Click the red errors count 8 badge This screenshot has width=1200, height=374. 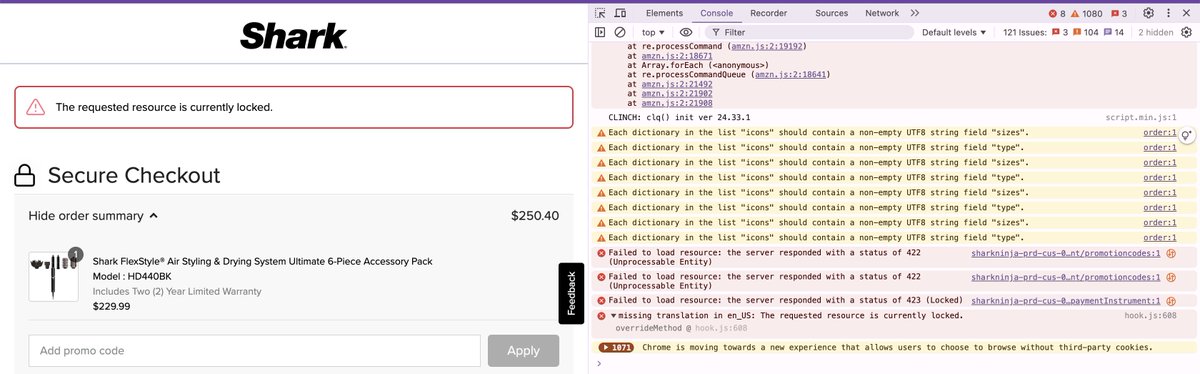coord(1056,13)
